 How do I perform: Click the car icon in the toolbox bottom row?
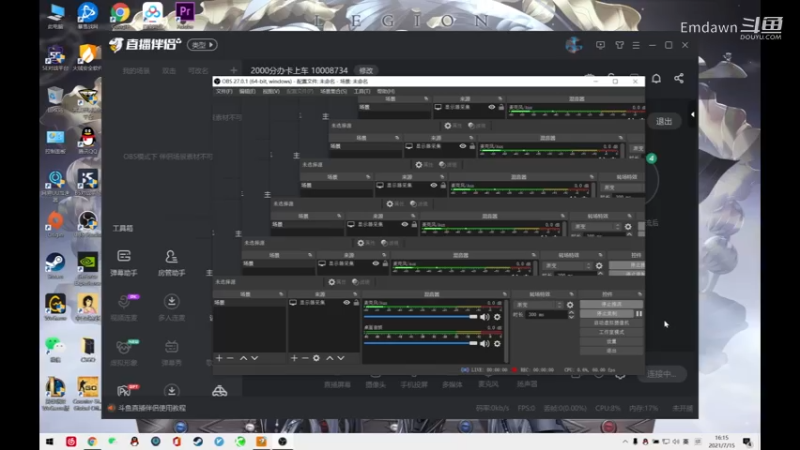219,391
